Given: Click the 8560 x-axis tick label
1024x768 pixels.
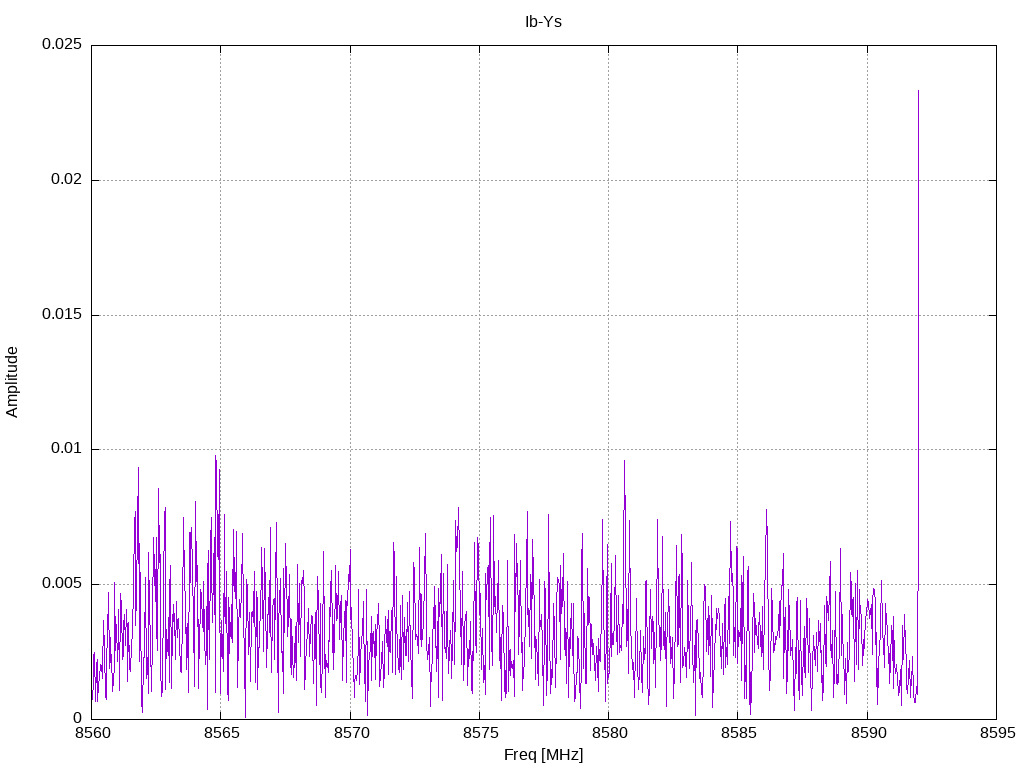Looking at the screenshot, I should pyautogui.click(x=92, y=733).
